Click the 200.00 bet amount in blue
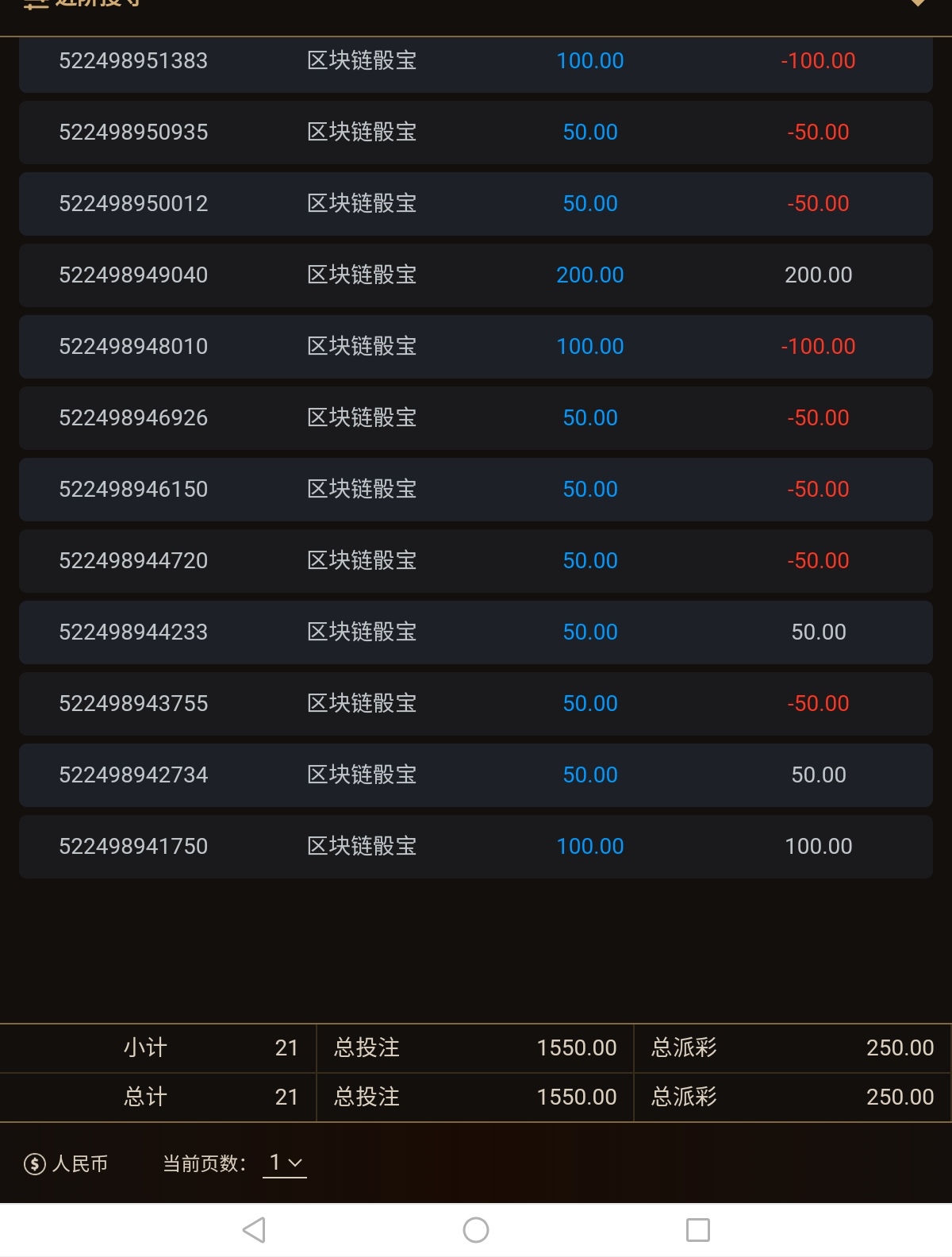 pos(589,275)
